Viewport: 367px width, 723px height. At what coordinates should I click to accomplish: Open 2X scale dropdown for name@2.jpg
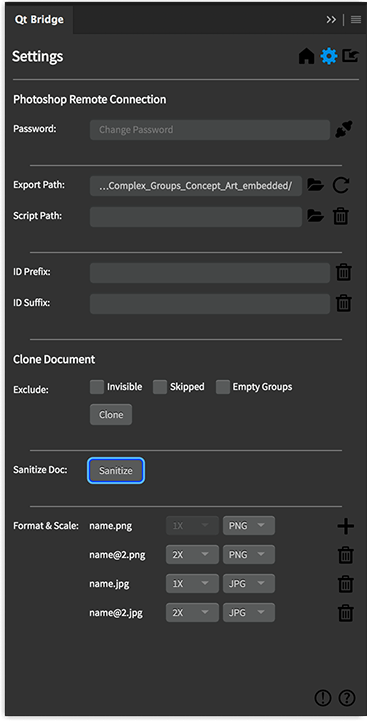click(192, 613)
